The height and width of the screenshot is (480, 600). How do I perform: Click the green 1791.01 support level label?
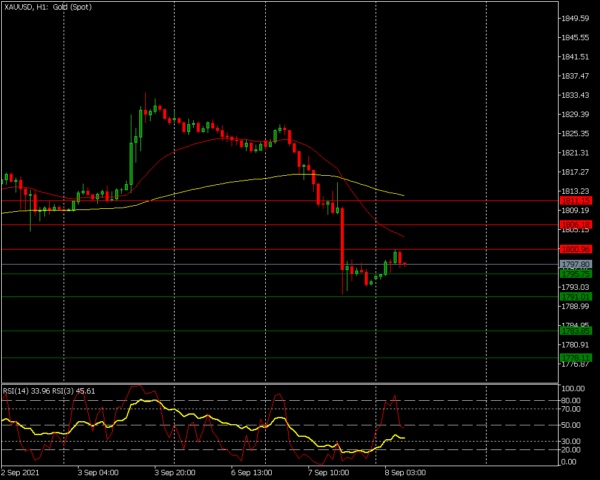point(579,296)
